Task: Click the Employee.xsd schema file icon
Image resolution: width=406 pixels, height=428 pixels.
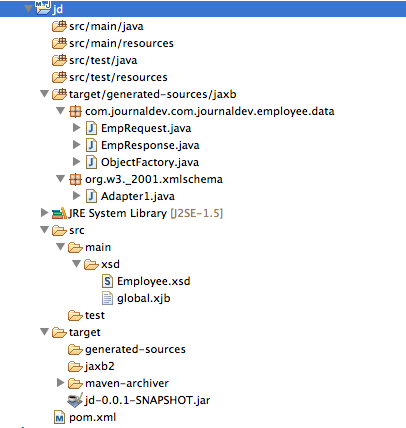Action: [107, 281]
